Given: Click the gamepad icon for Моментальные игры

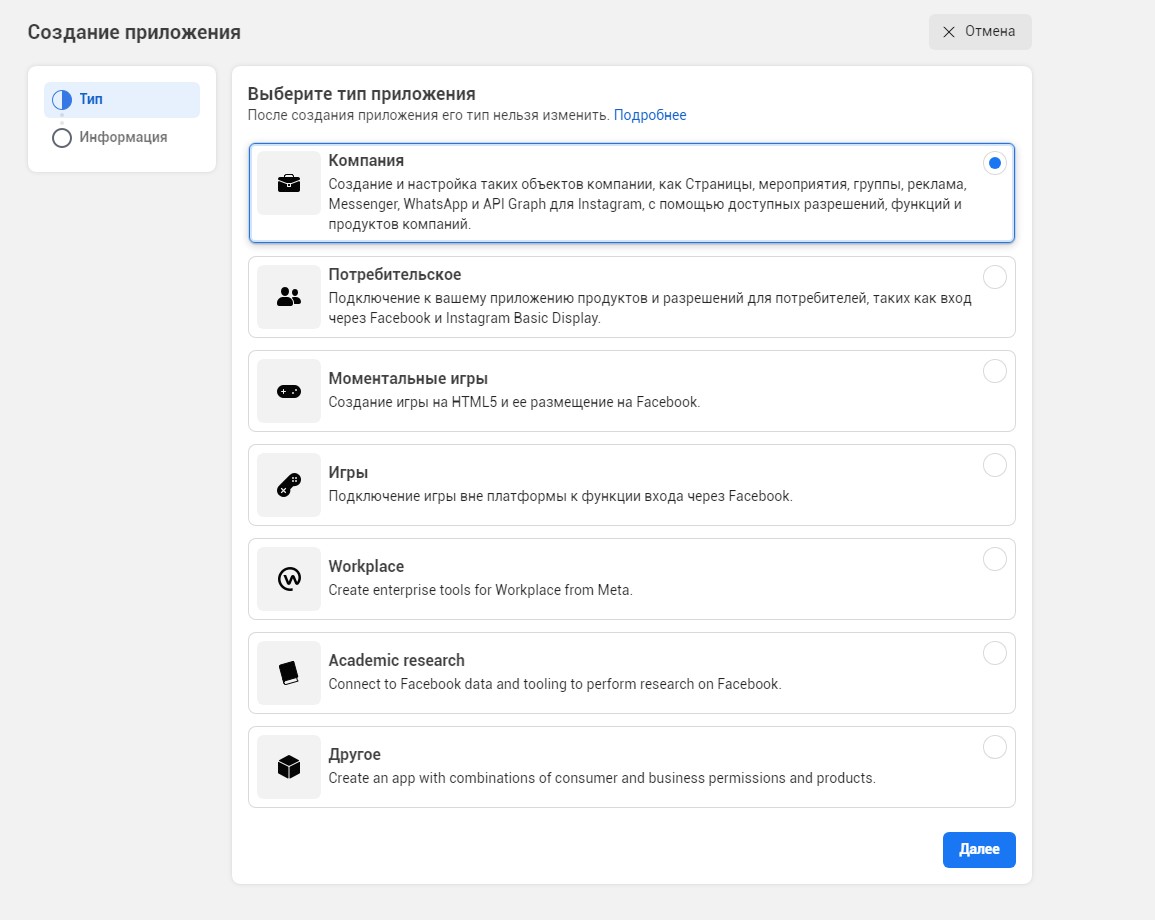Looking at the screenshot, I should pos(289,391).
